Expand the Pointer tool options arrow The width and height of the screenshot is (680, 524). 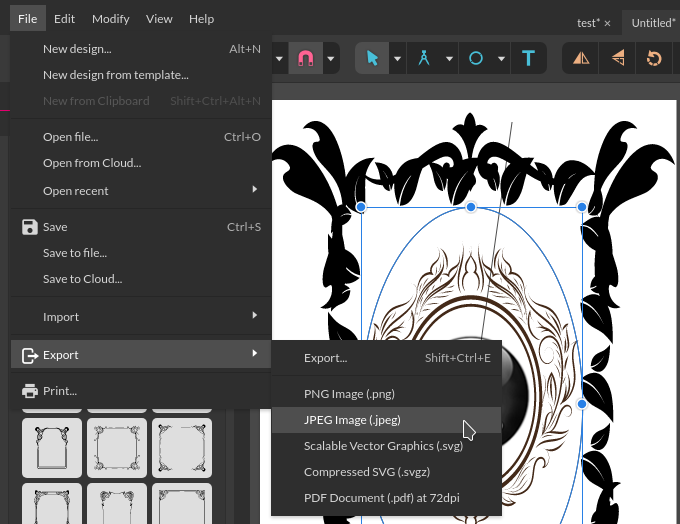point(397,58)
